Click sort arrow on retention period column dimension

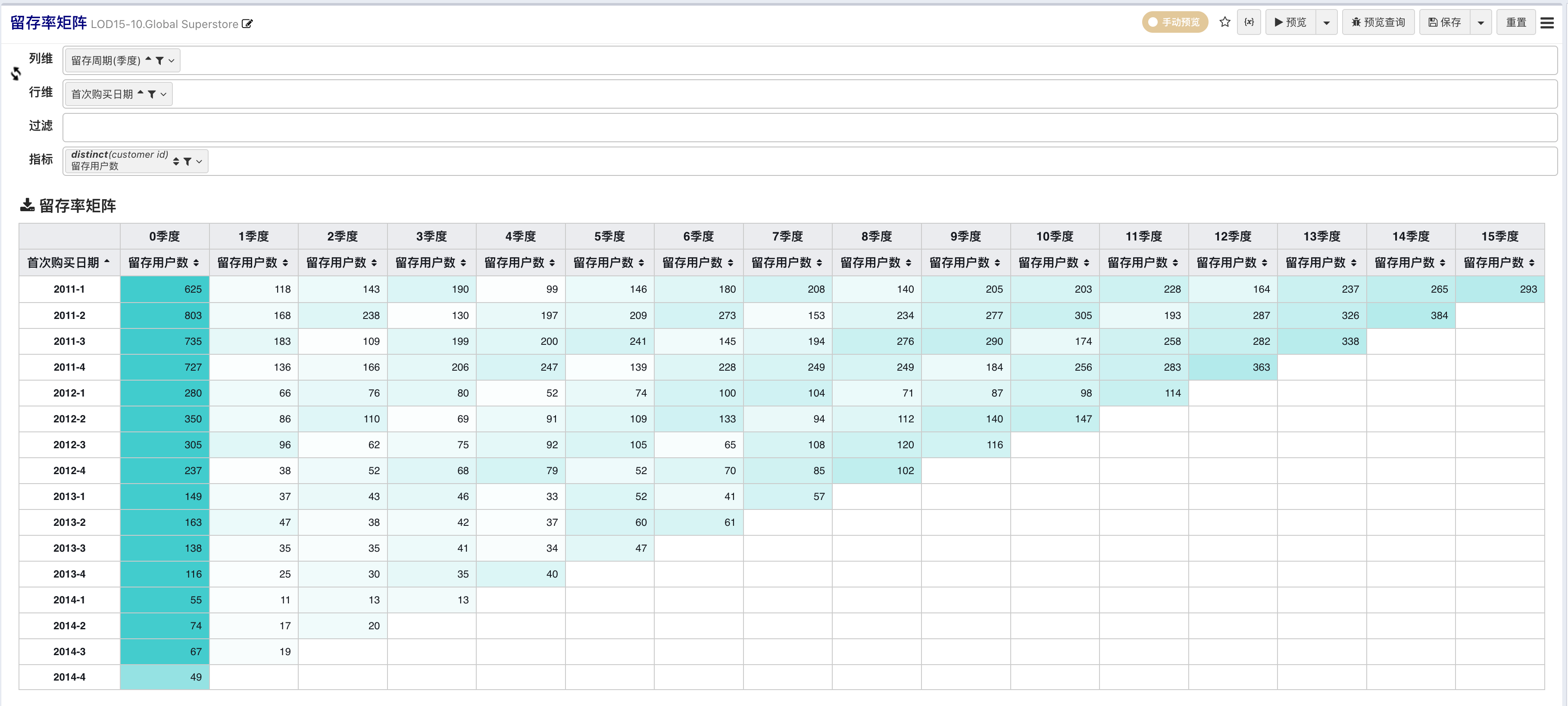pos(148,59)
